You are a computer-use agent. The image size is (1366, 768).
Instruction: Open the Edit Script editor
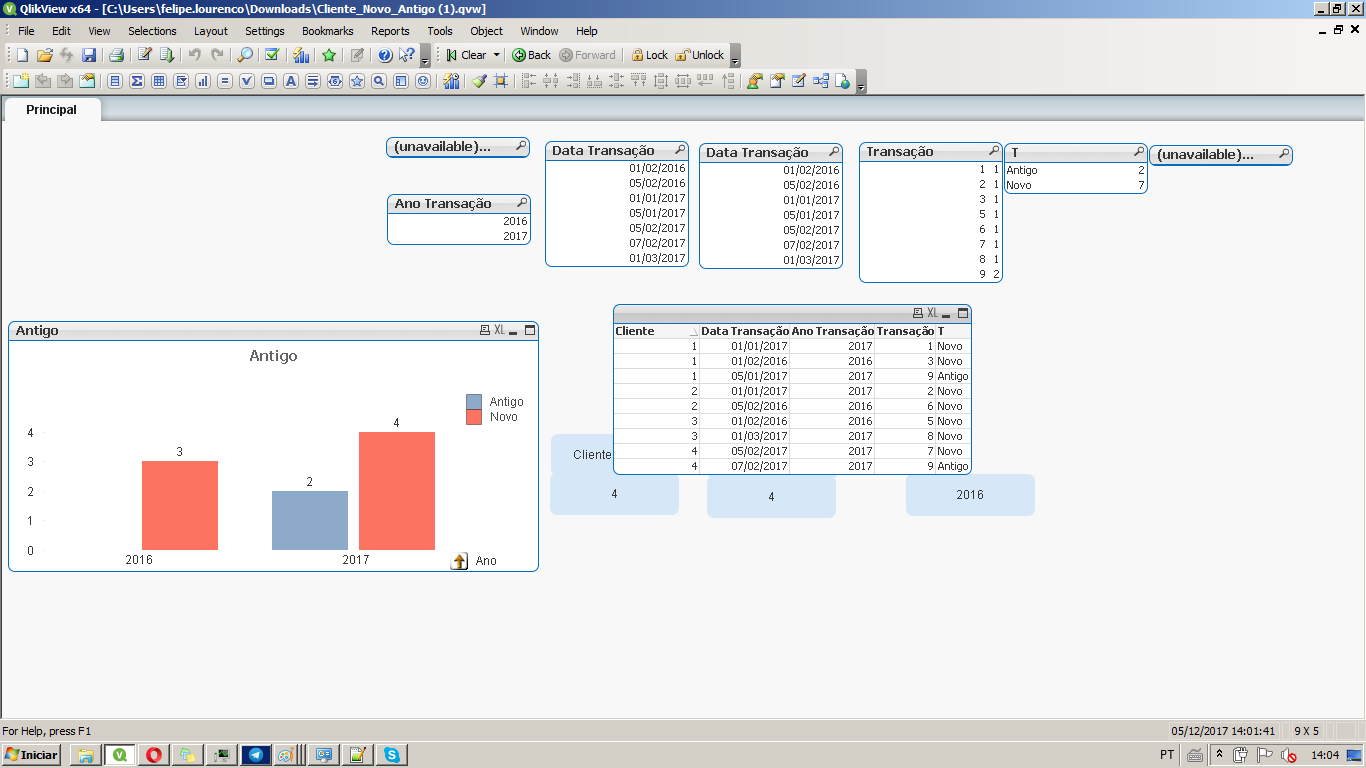coord(144,55)
